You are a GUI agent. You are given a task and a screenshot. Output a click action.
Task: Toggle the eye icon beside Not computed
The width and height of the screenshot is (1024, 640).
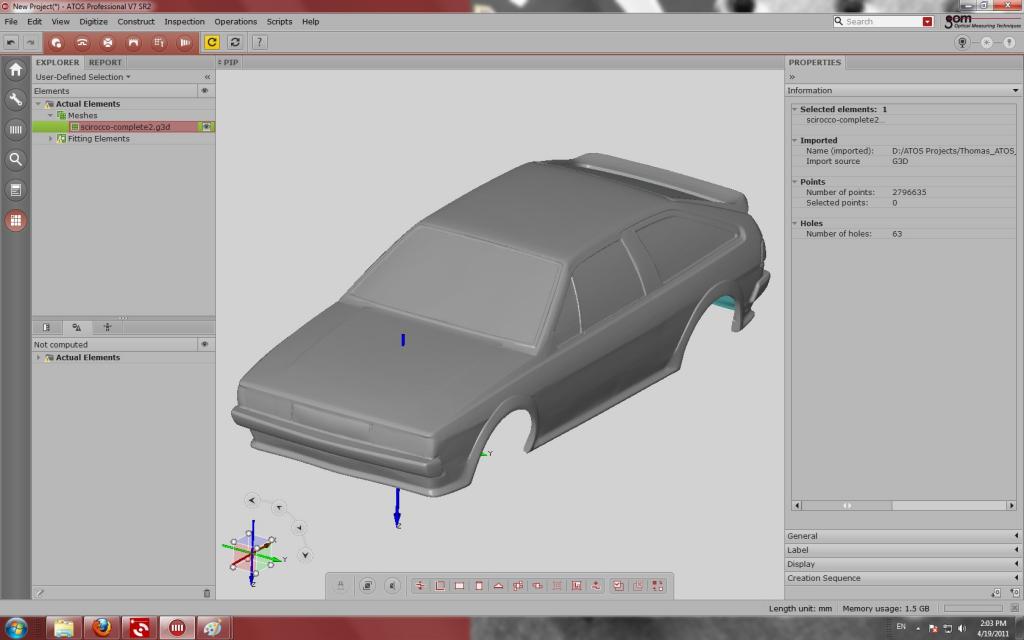[x=205, y=344]
